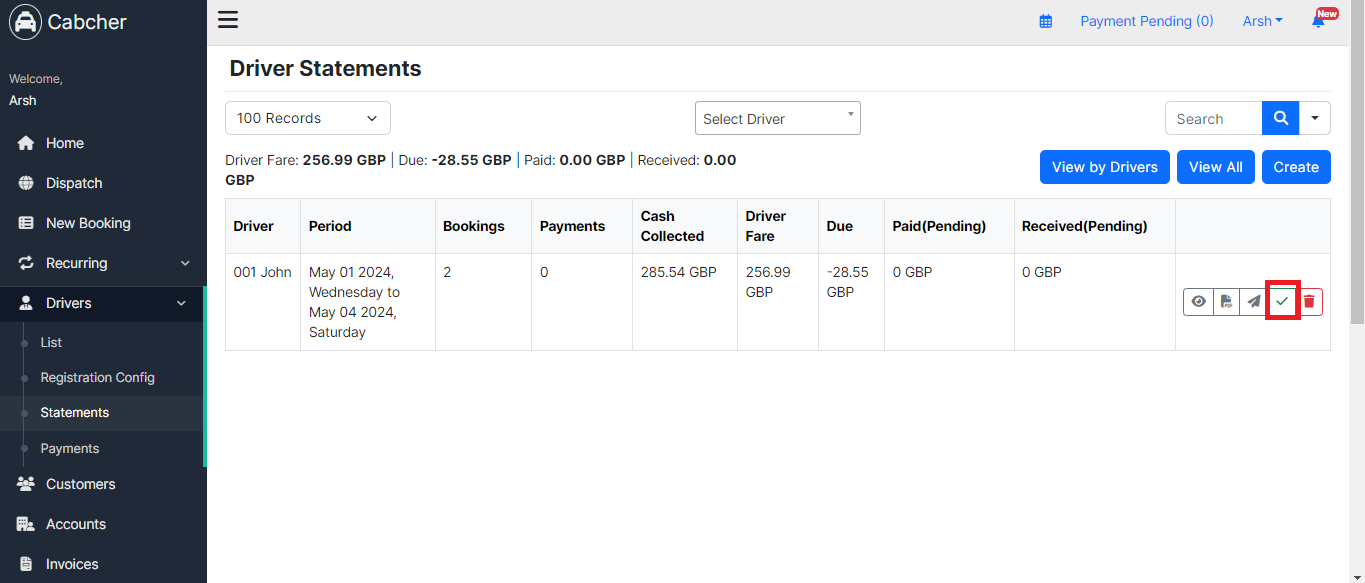Open the hamburger menu icon
Screen dimensions: 1365x583
coord(228,20)
